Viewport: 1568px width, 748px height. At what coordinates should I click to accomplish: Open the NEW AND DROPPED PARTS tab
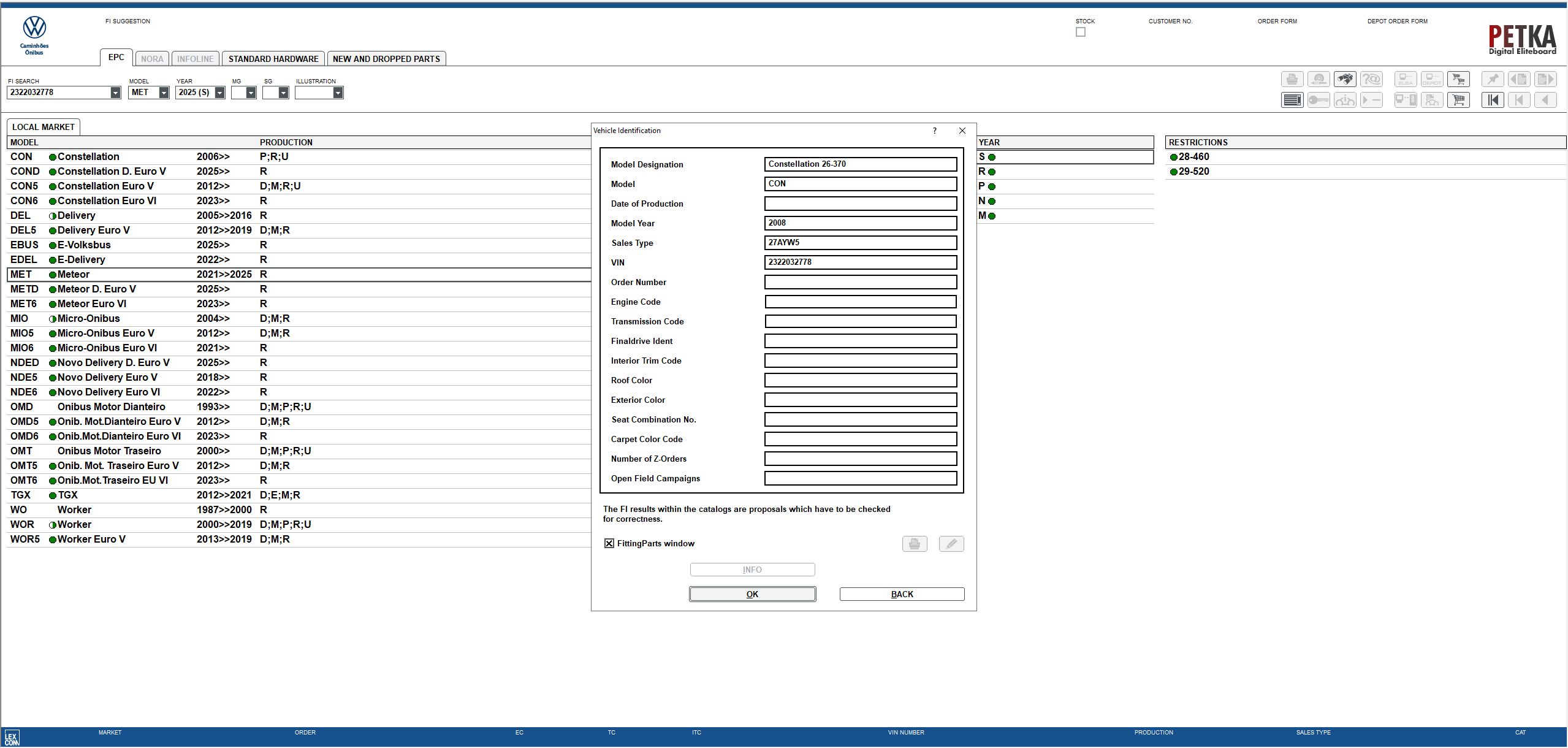pyautogui.click(x=386, y=59)
